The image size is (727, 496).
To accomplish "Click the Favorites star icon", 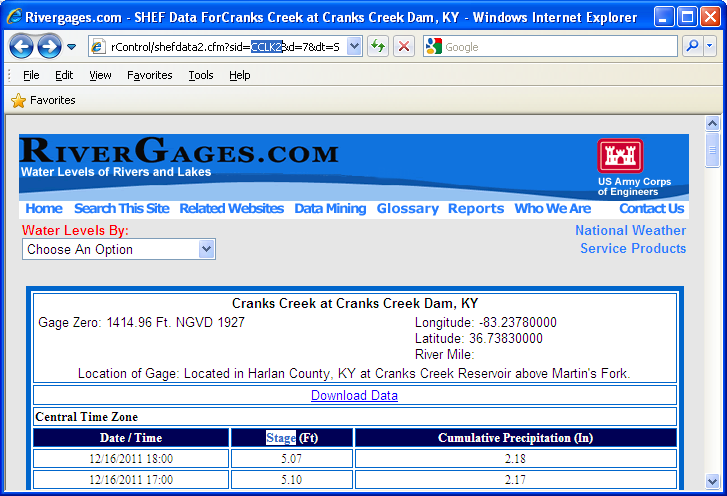I will pyautogui.click(x=18, y=100).
